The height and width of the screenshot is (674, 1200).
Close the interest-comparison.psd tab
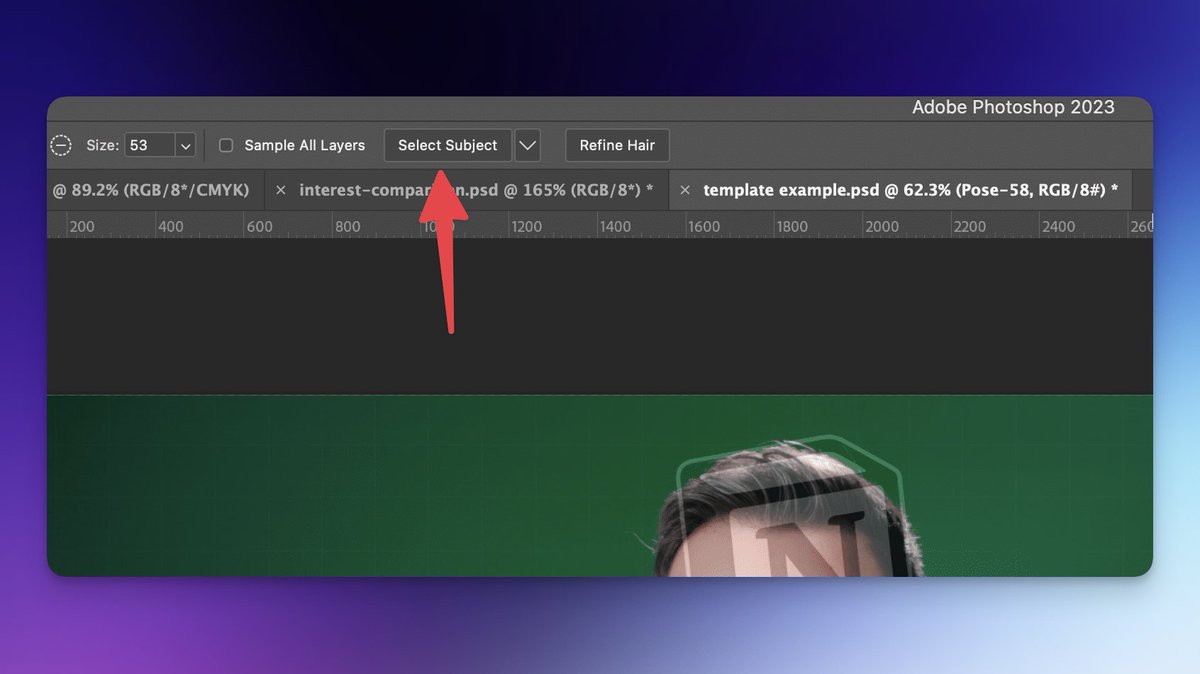[280, 189]
